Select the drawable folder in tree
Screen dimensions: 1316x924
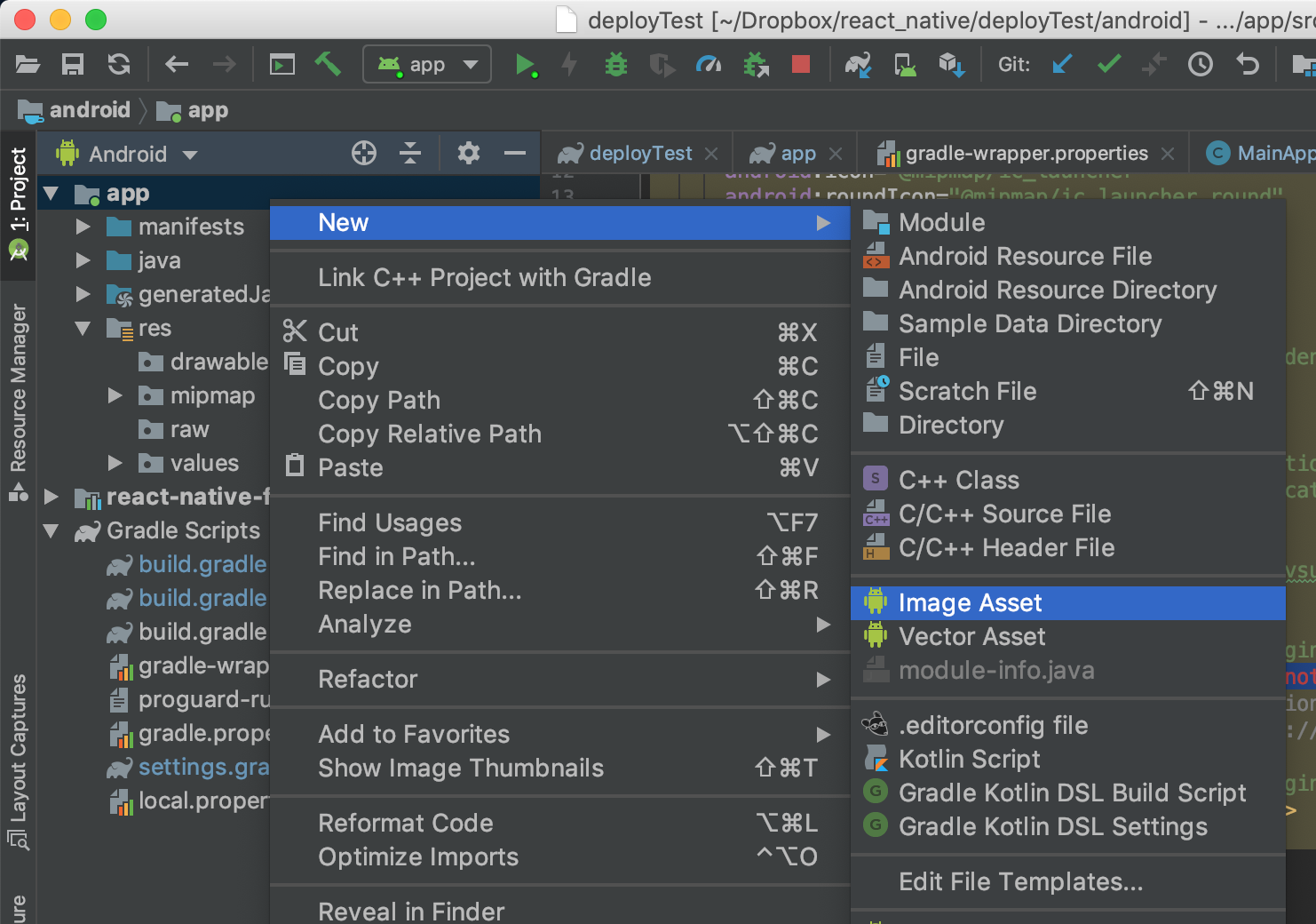(x=203, y=362)
